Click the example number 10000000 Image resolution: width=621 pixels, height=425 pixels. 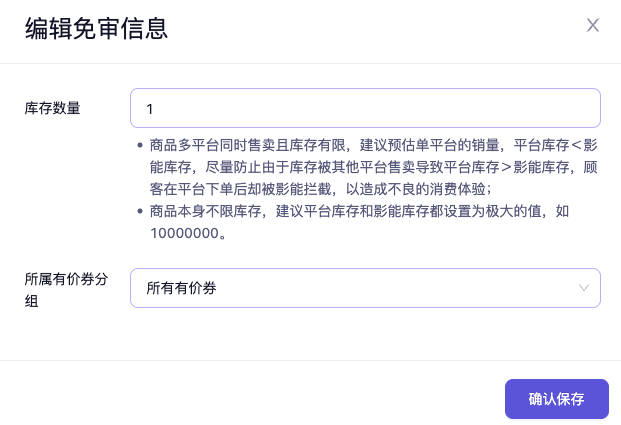187,233
